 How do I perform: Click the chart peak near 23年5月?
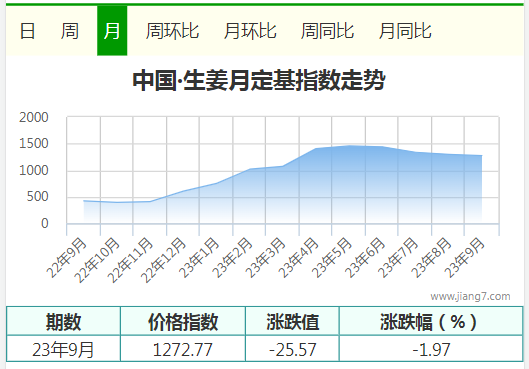pyautogui.click(x=349, y=146)
